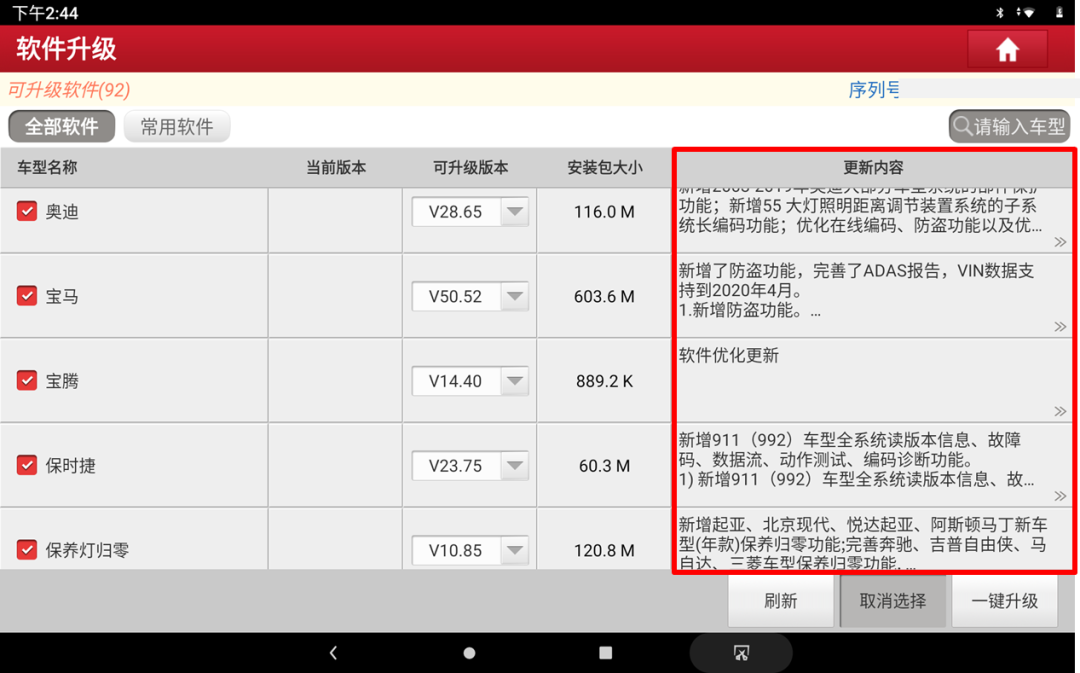Click the Bluetooth status icon

[x=999, y=12]
